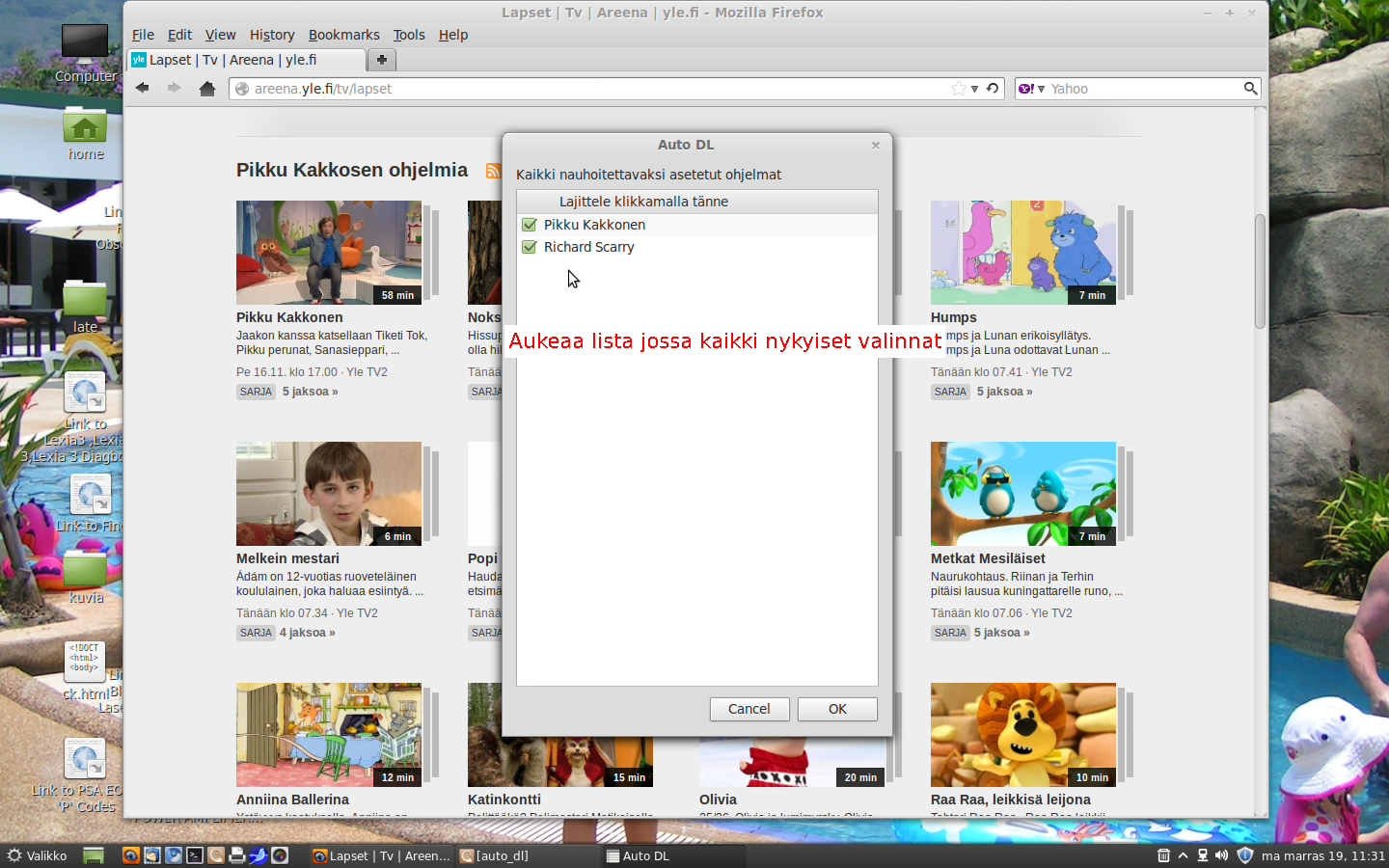Open the Melkein mestari video thumbnail

click(x=328, y=494)
